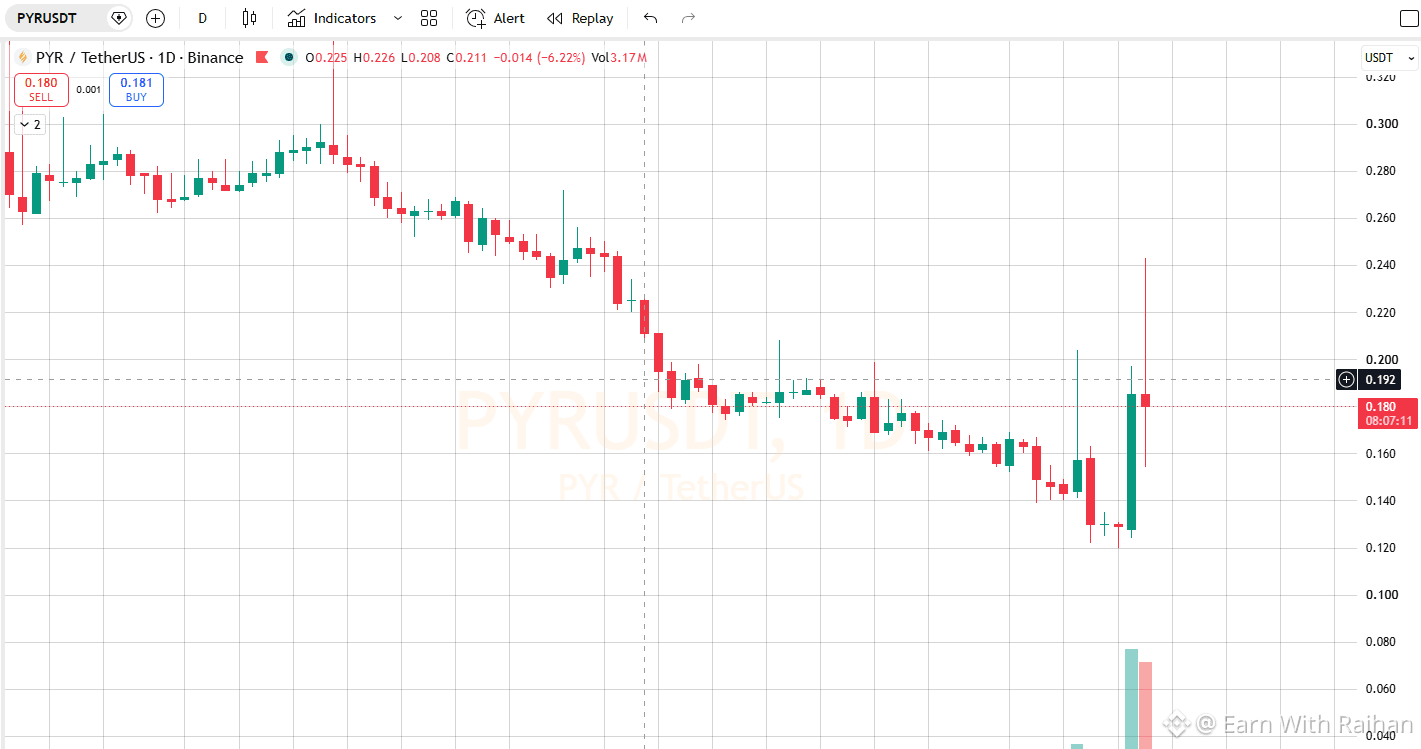Expand the Indicators favorites dropdown arrow
Viewport: 1421px width, 749px height.
398,18
